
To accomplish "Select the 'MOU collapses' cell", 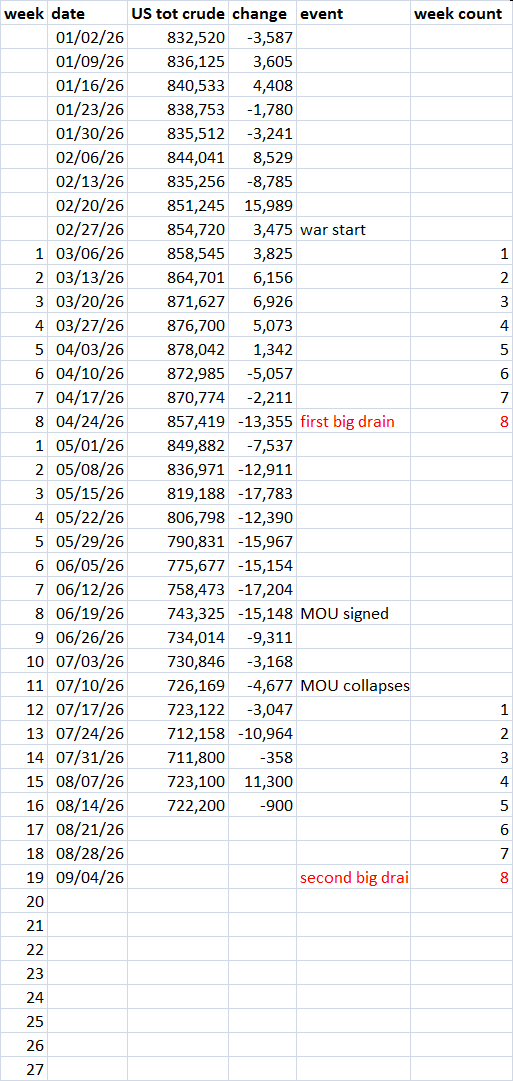I will click(353, 685).
